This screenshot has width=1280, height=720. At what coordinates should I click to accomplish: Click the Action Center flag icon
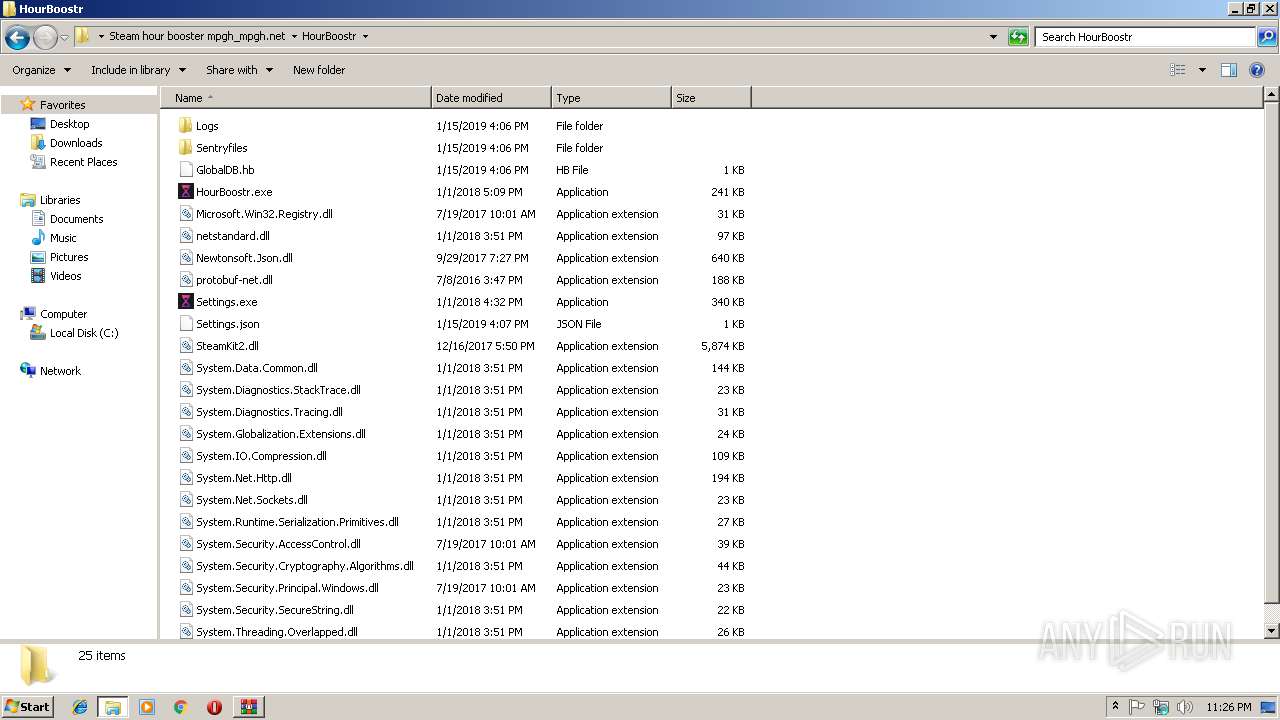pyautogui.click(x=1137, y=707)
